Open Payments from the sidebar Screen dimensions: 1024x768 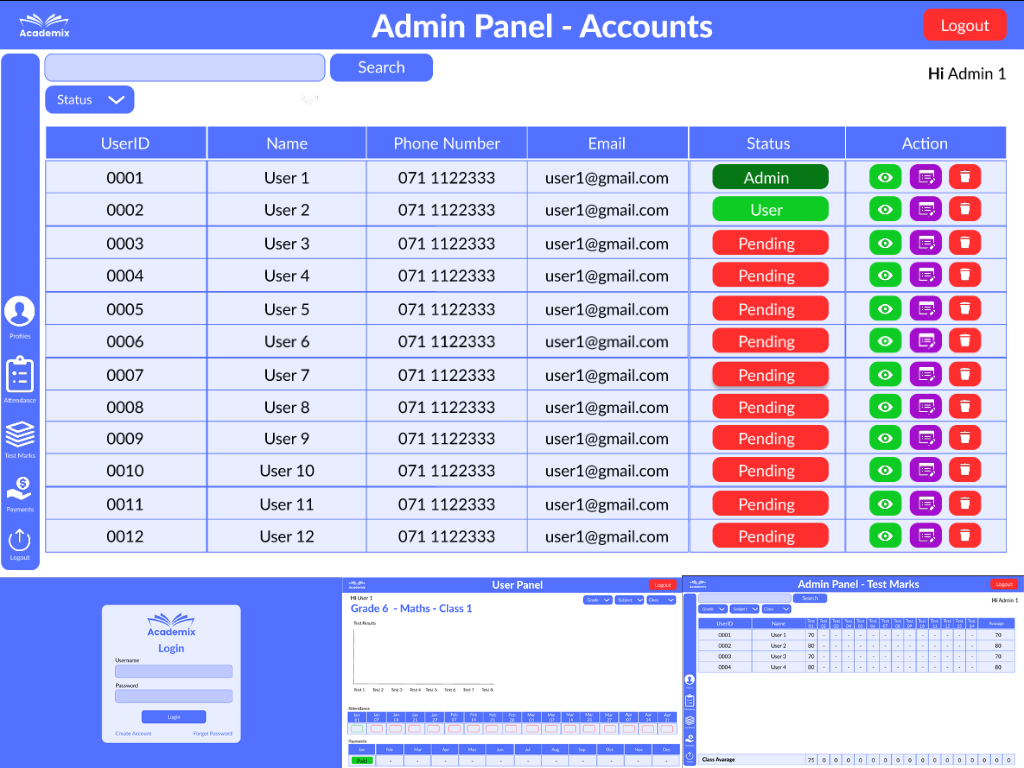coord(20,490)
